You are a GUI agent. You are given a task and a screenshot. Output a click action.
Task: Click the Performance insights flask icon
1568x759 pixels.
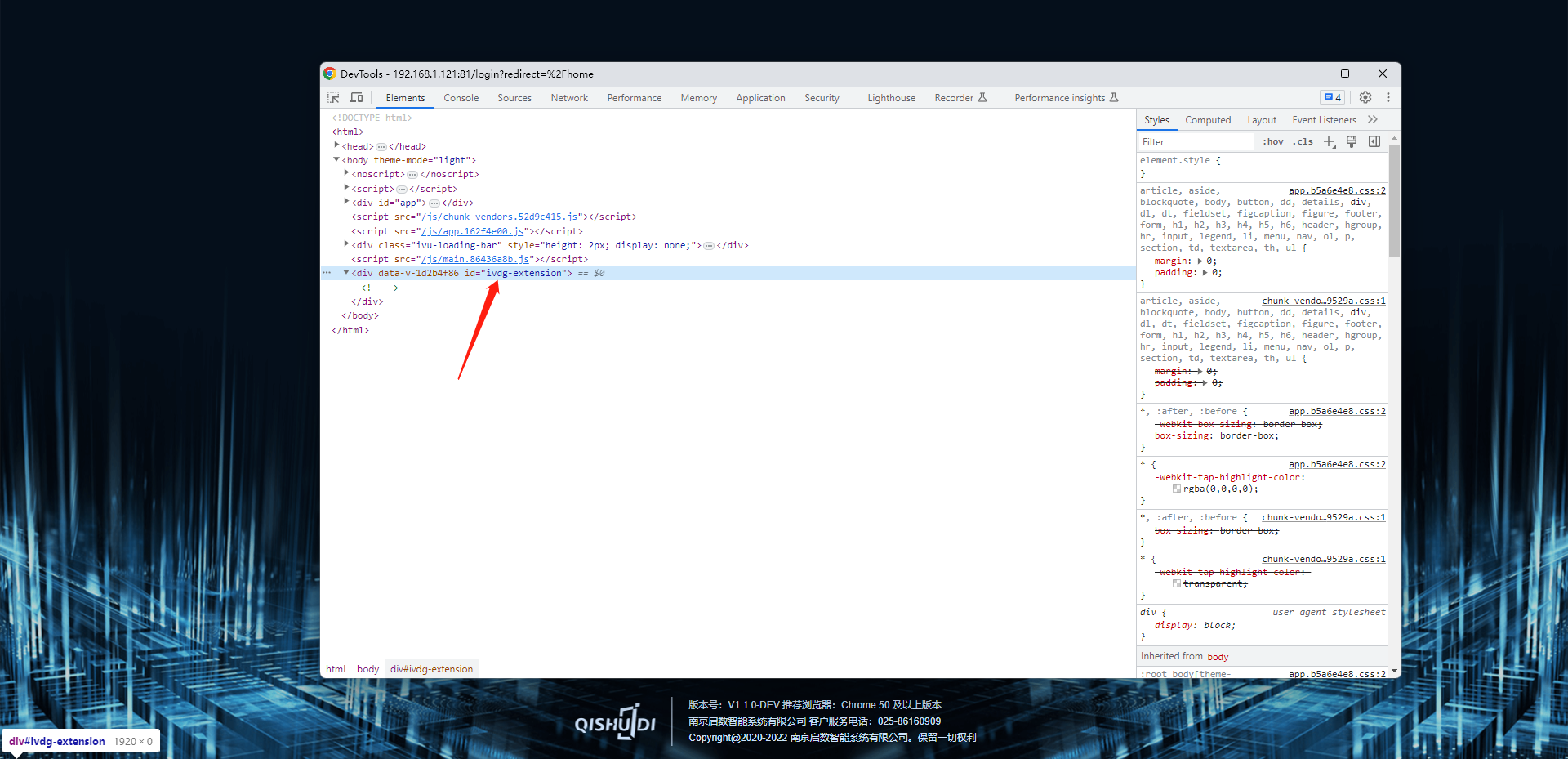1114,97
